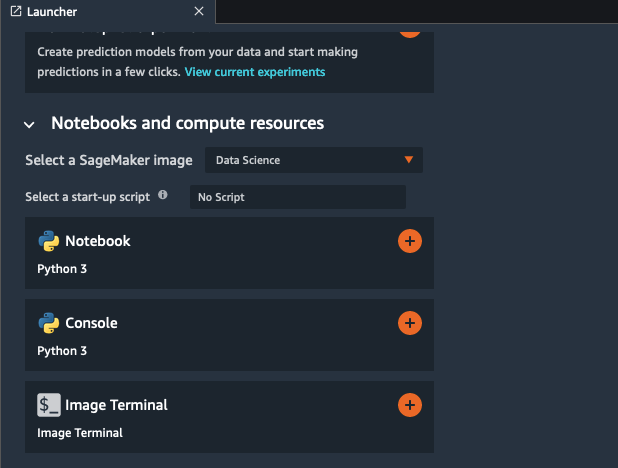Image resolution: width=618 pixels, height=468 pixels.
Task: Click the Image Terminal card title
Action: (x=116, y=405)
